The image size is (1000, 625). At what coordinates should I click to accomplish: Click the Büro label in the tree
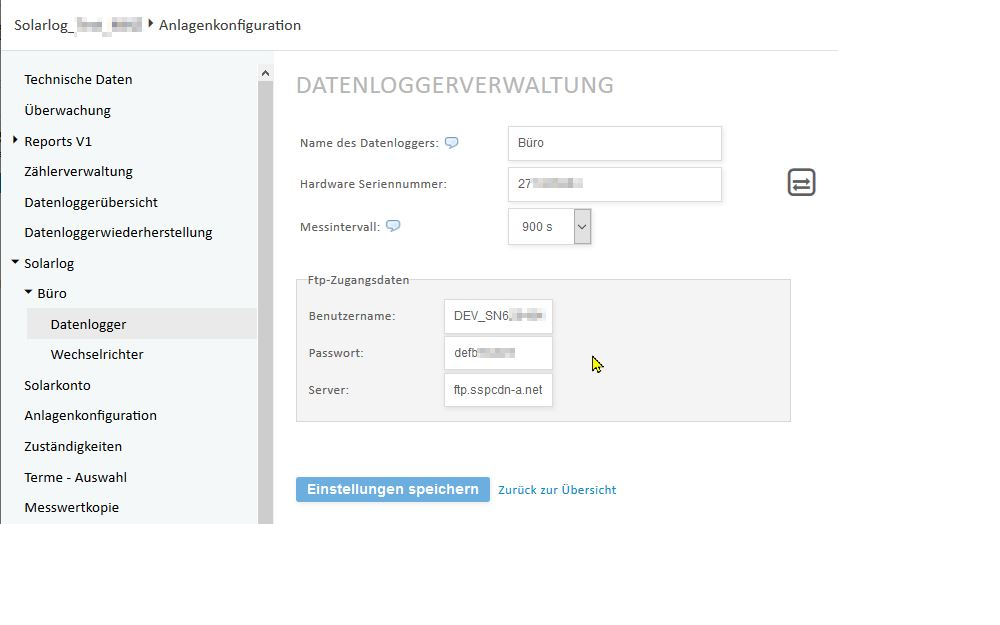52,293
